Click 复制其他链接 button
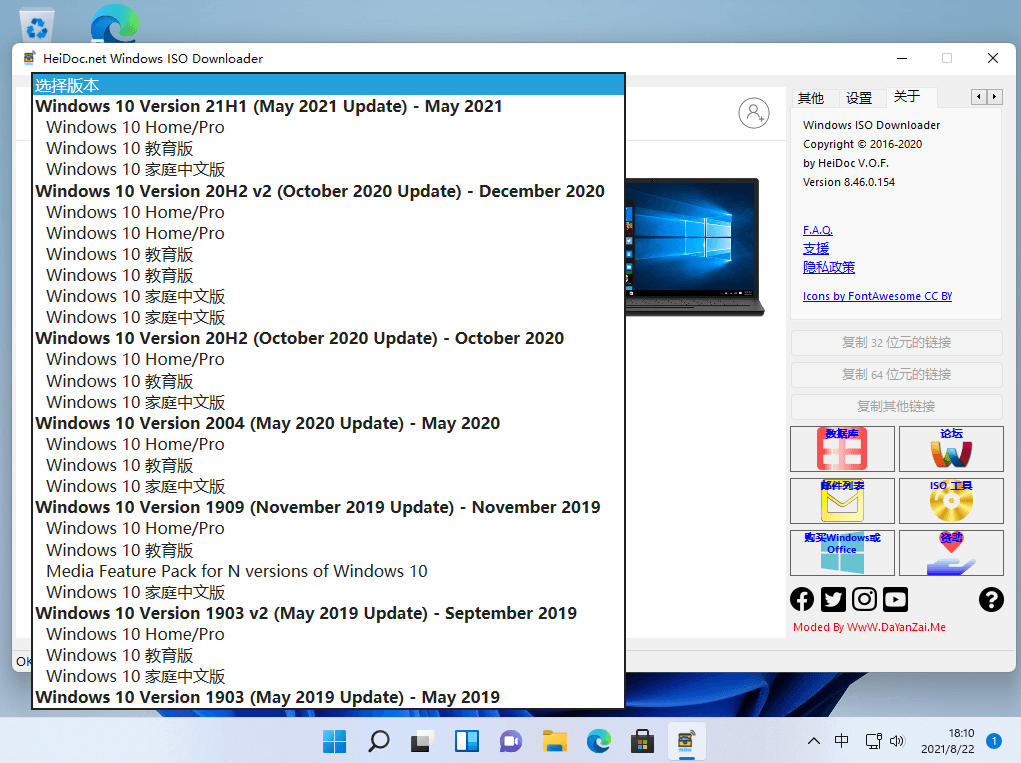 [897, 406]
